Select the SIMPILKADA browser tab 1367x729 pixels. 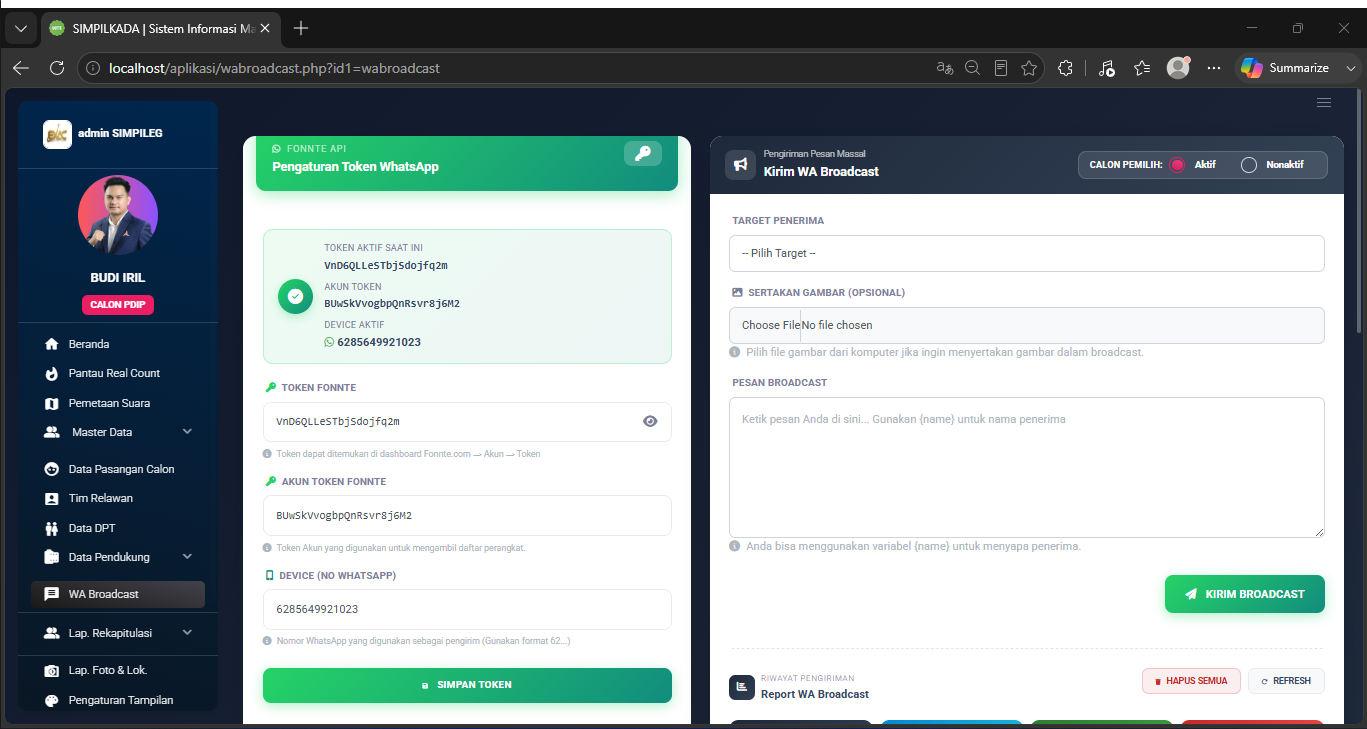[x=160, y=28]
